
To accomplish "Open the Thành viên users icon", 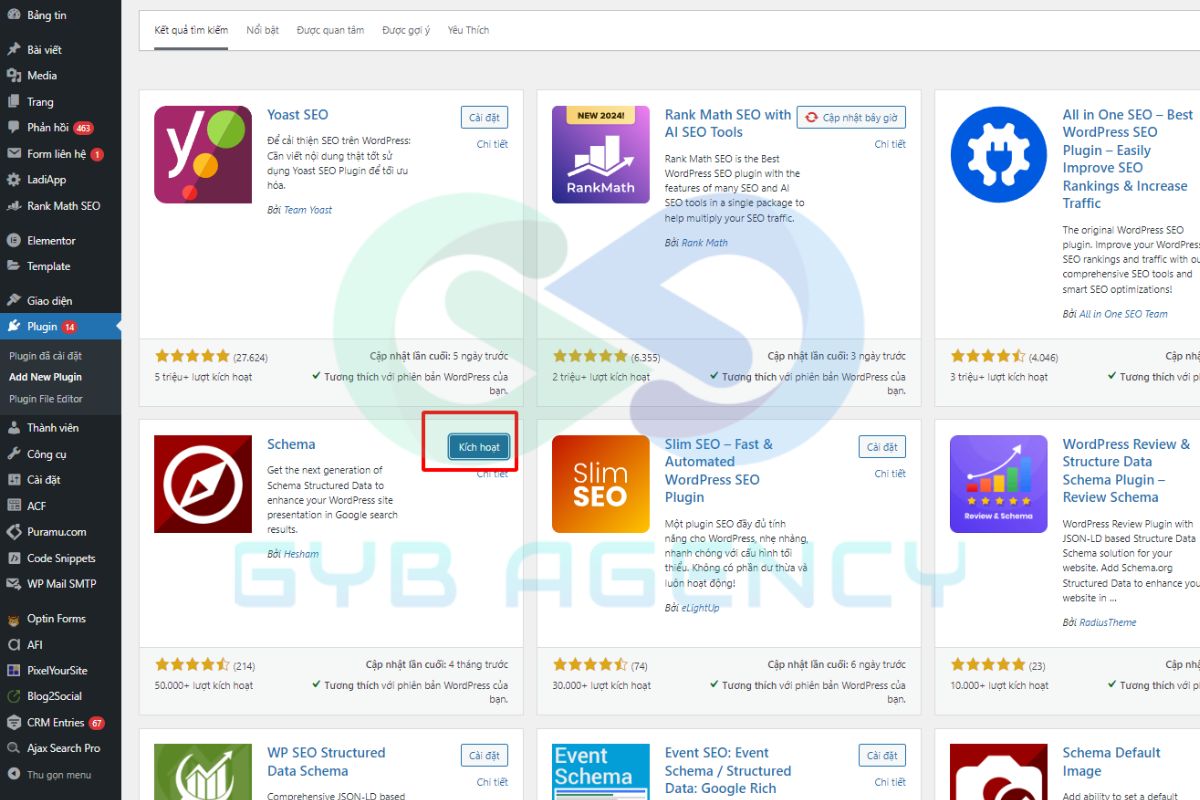I will pos(13,427).
